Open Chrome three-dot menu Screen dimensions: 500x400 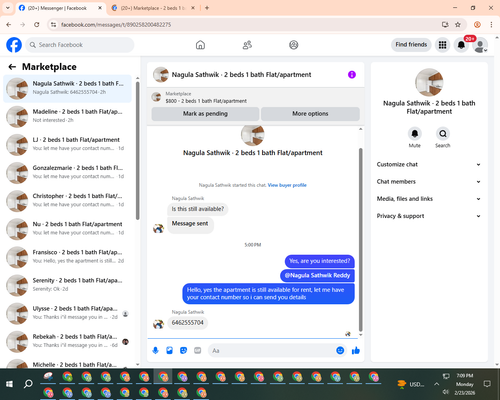point(491,25)
